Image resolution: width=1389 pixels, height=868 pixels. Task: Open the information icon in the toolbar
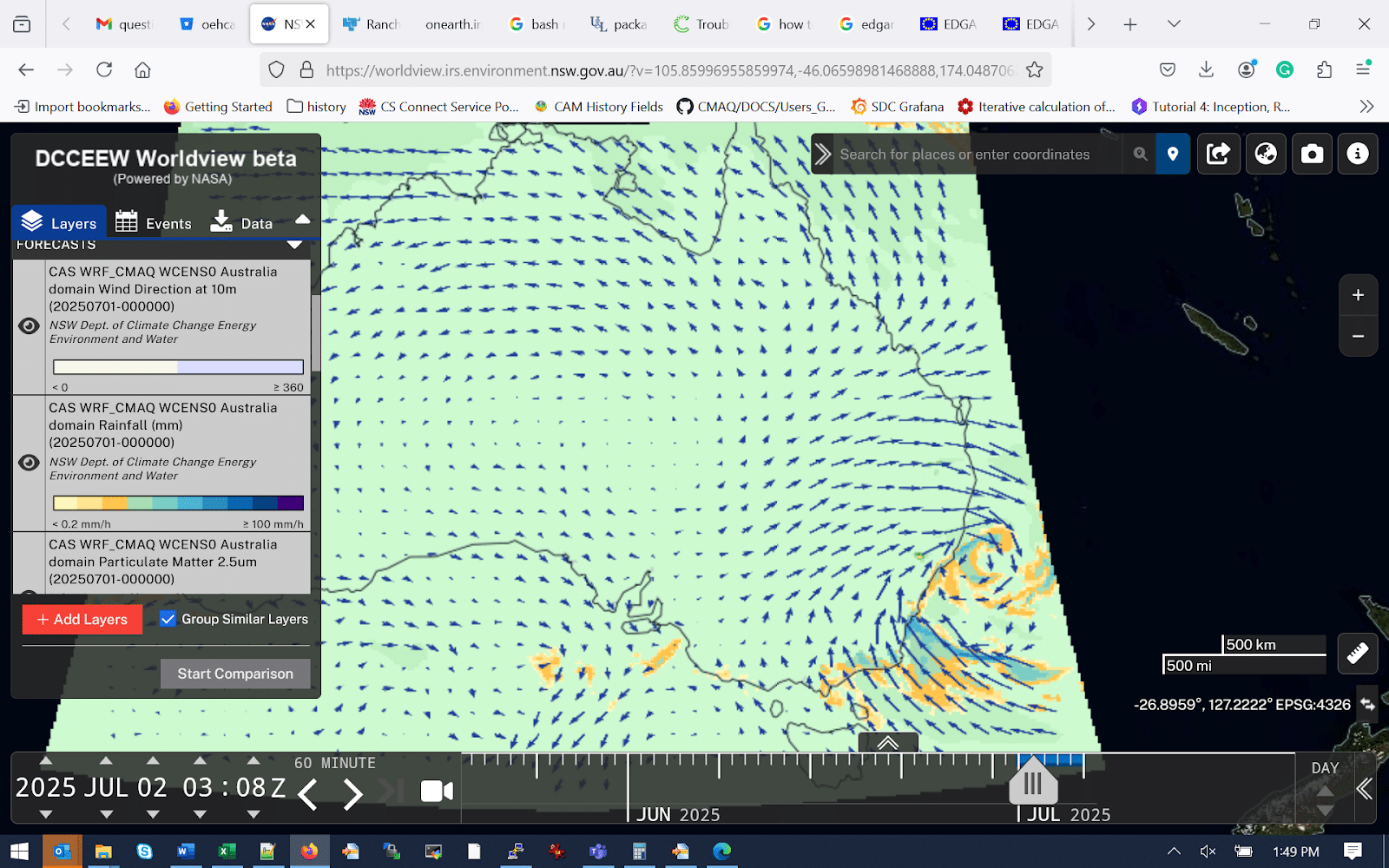1358,155
